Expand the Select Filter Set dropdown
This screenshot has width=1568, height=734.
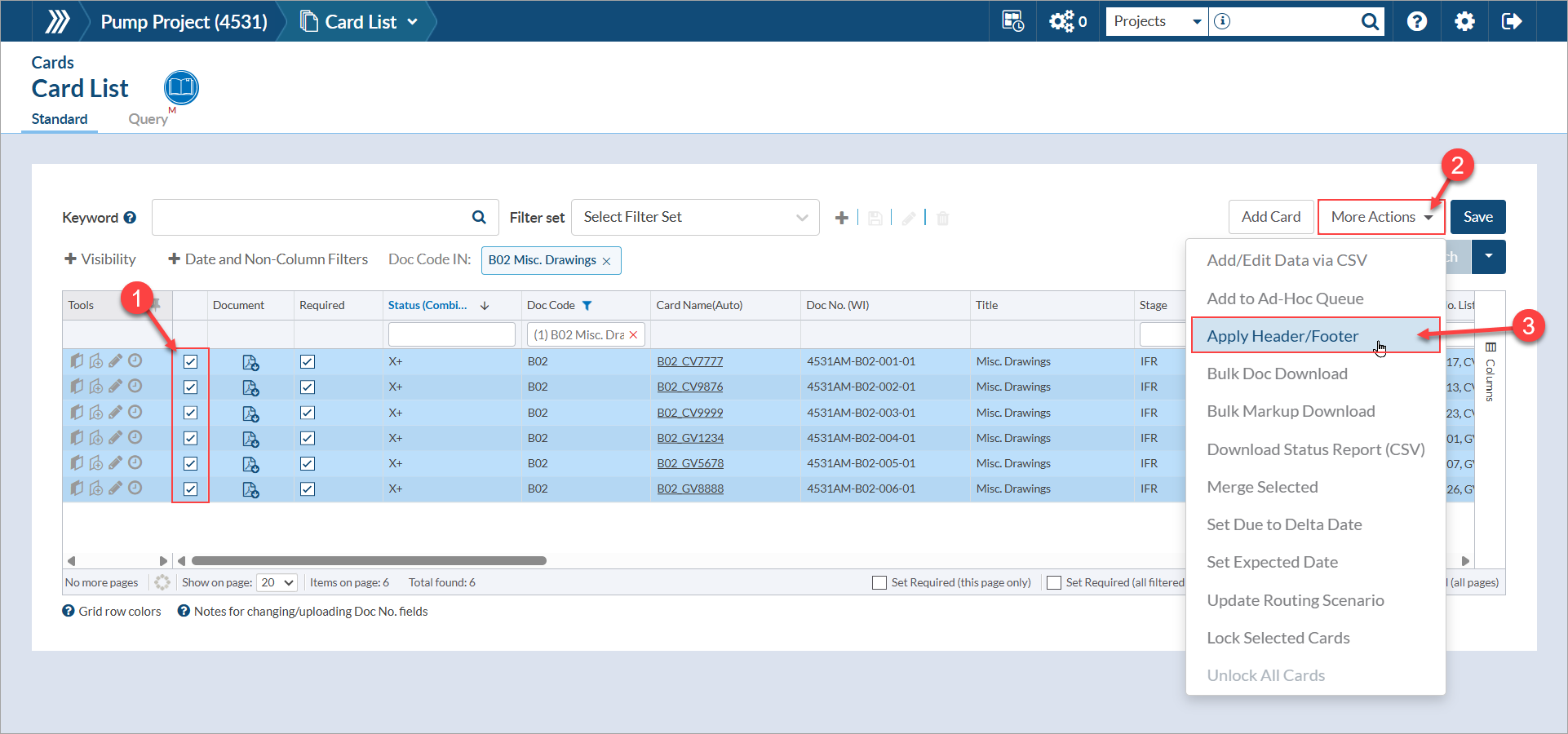pyautogui.click(x=695, y=217)
